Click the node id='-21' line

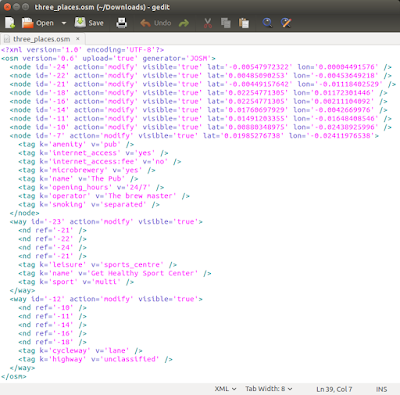203,84
